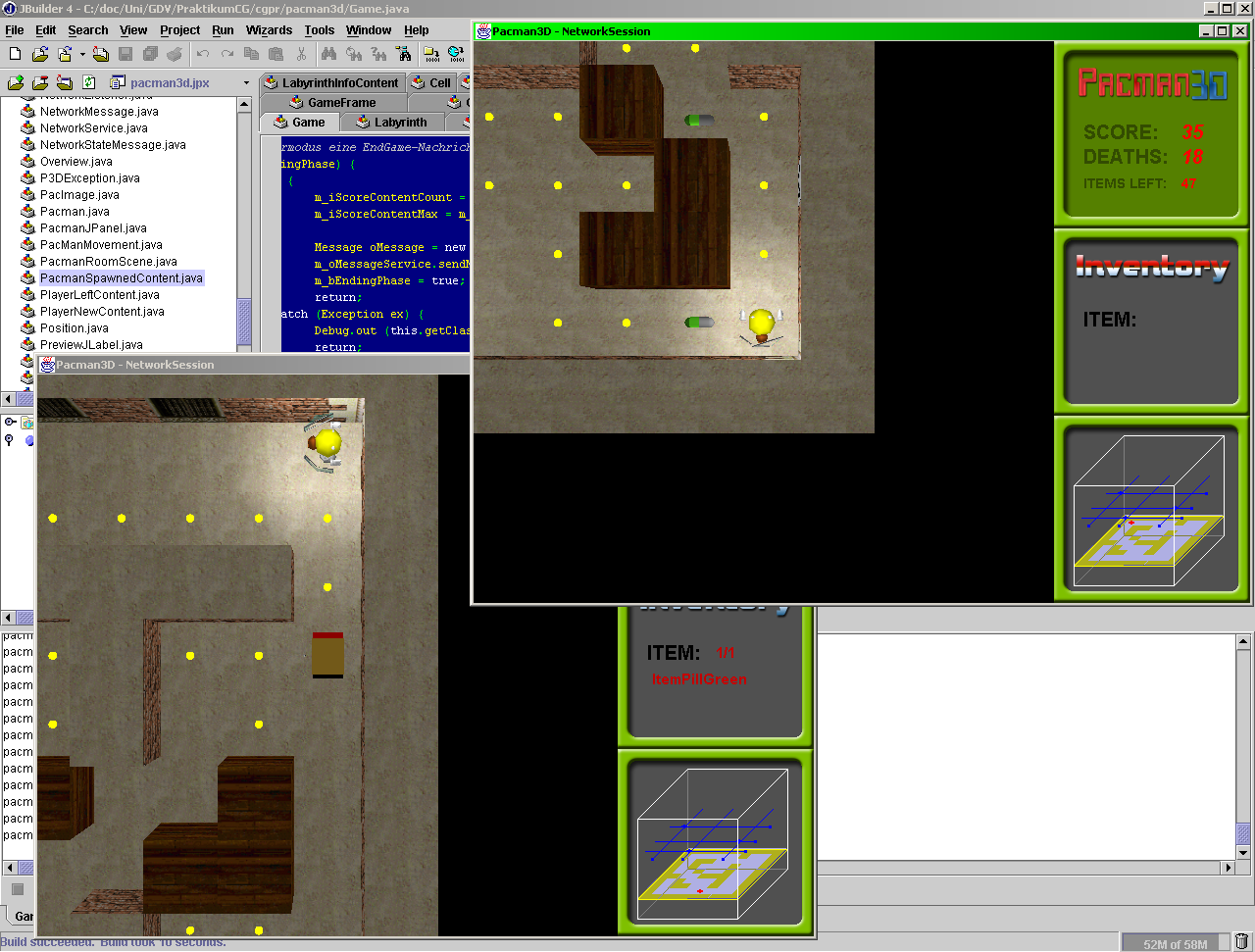Click the message pane scroll-down arrow
1255x952 pixels.
coord(1243,853)
